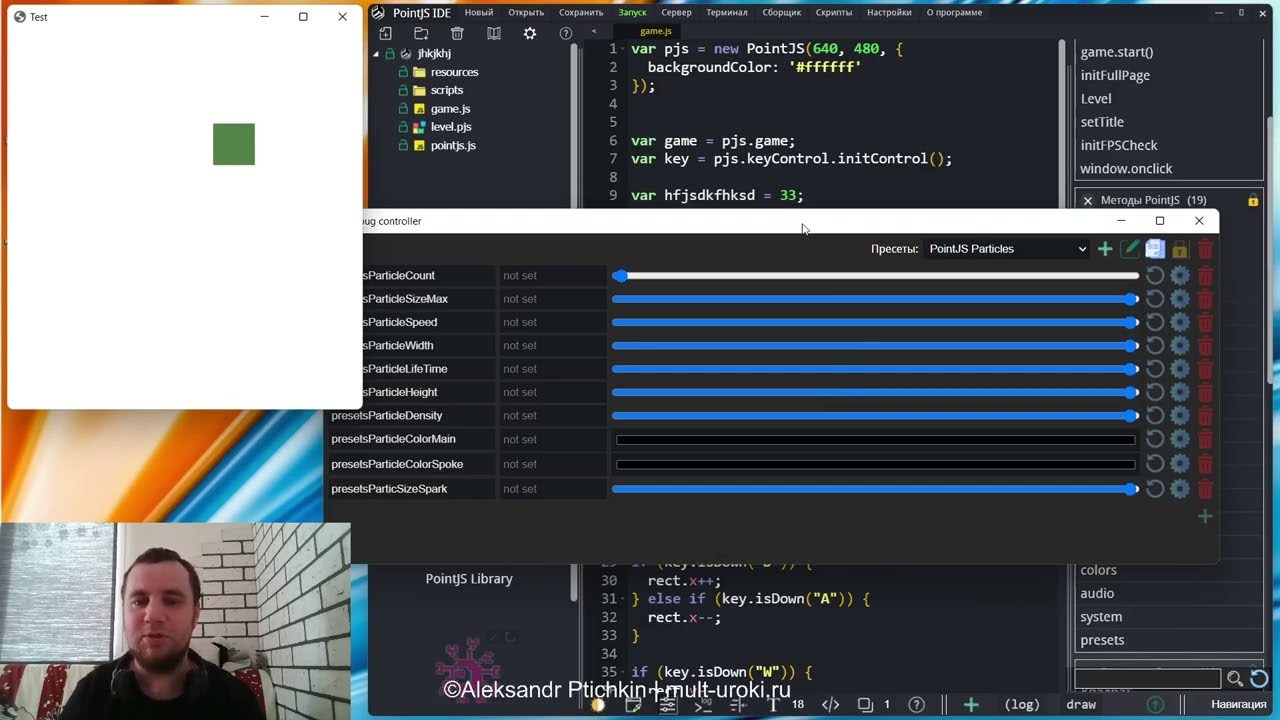Open the book documentation icon in sidebar

pos(493,33)
